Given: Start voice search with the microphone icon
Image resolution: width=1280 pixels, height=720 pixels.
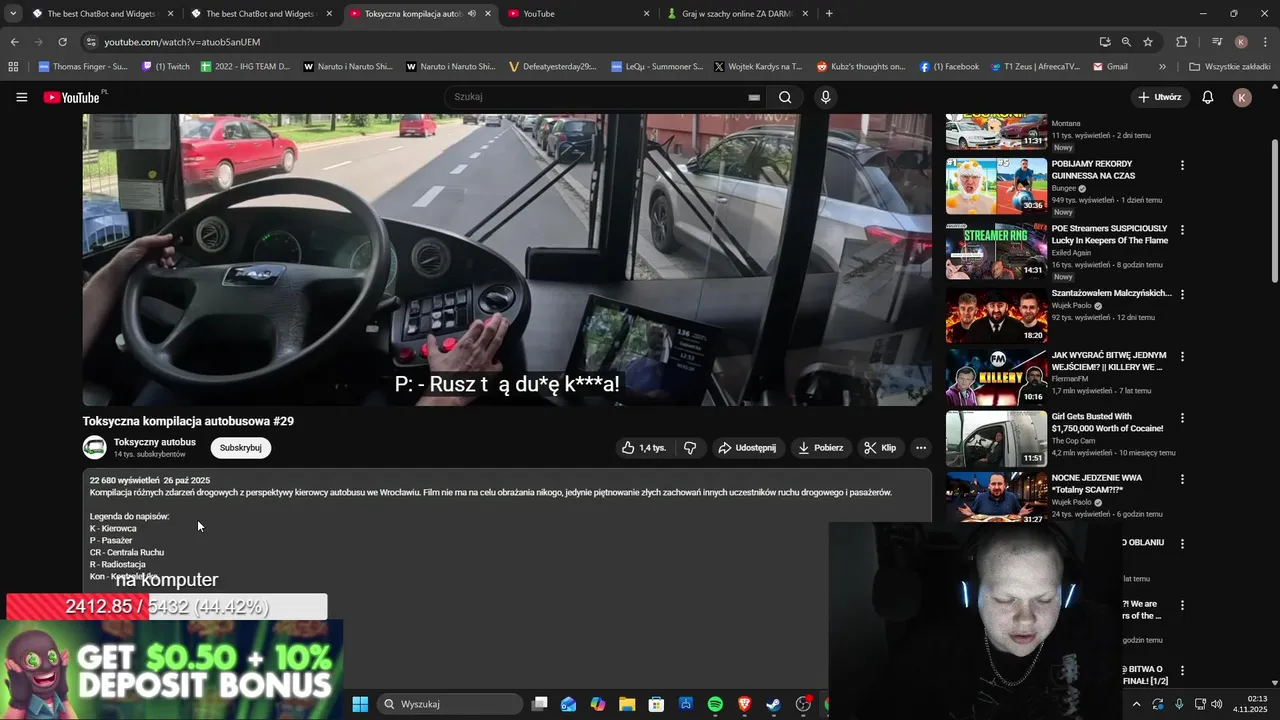Looking at the screenshot, I should tap(825, 97).
